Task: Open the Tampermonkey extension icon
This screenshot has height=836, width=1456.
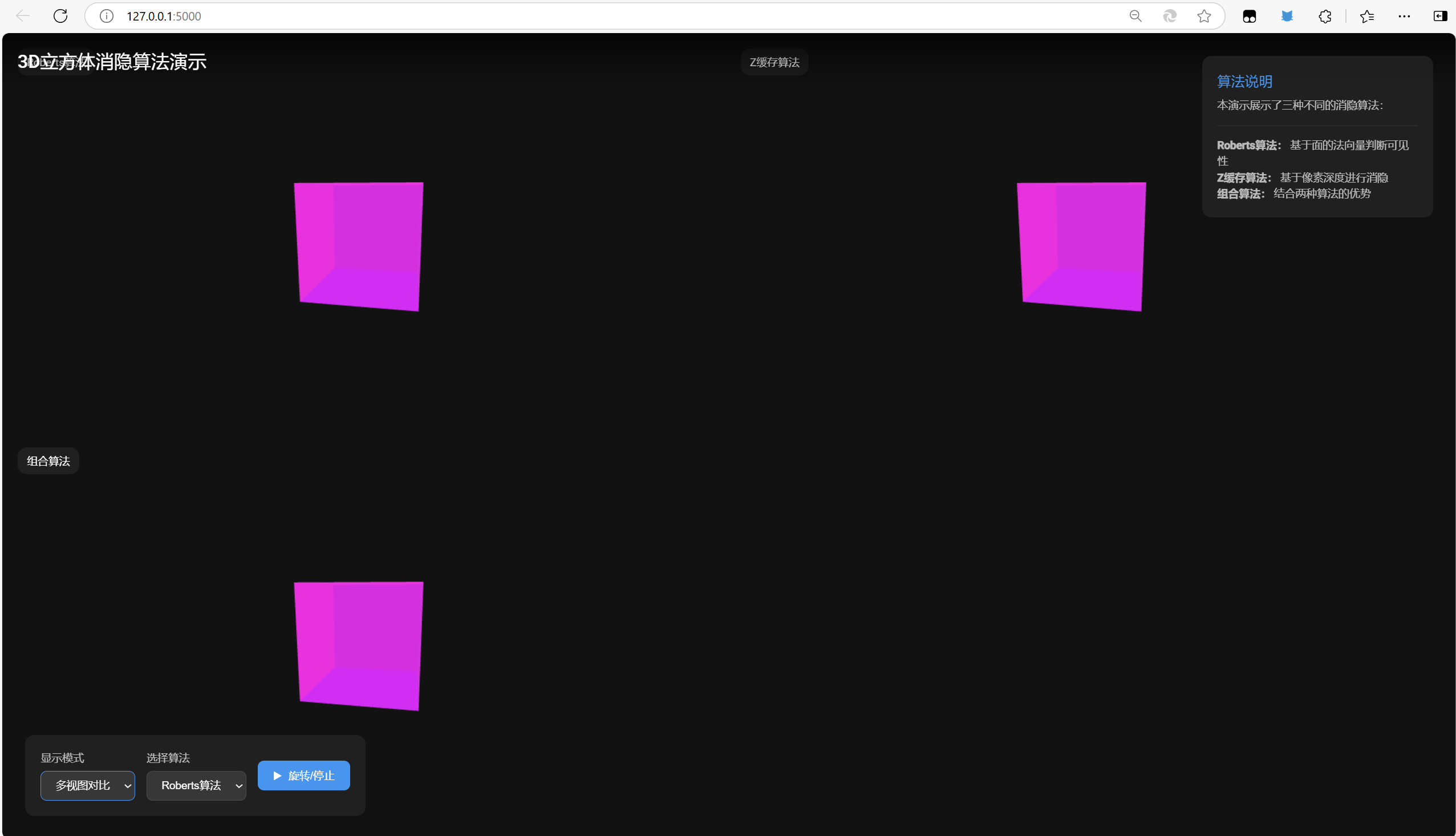Action: tap(1249, 16)
